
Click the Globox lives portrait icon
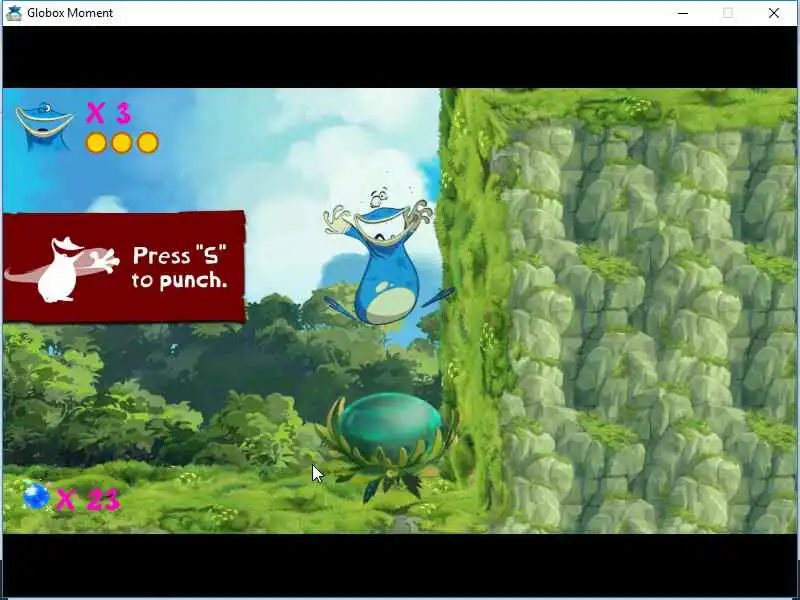tap(44, 126)
